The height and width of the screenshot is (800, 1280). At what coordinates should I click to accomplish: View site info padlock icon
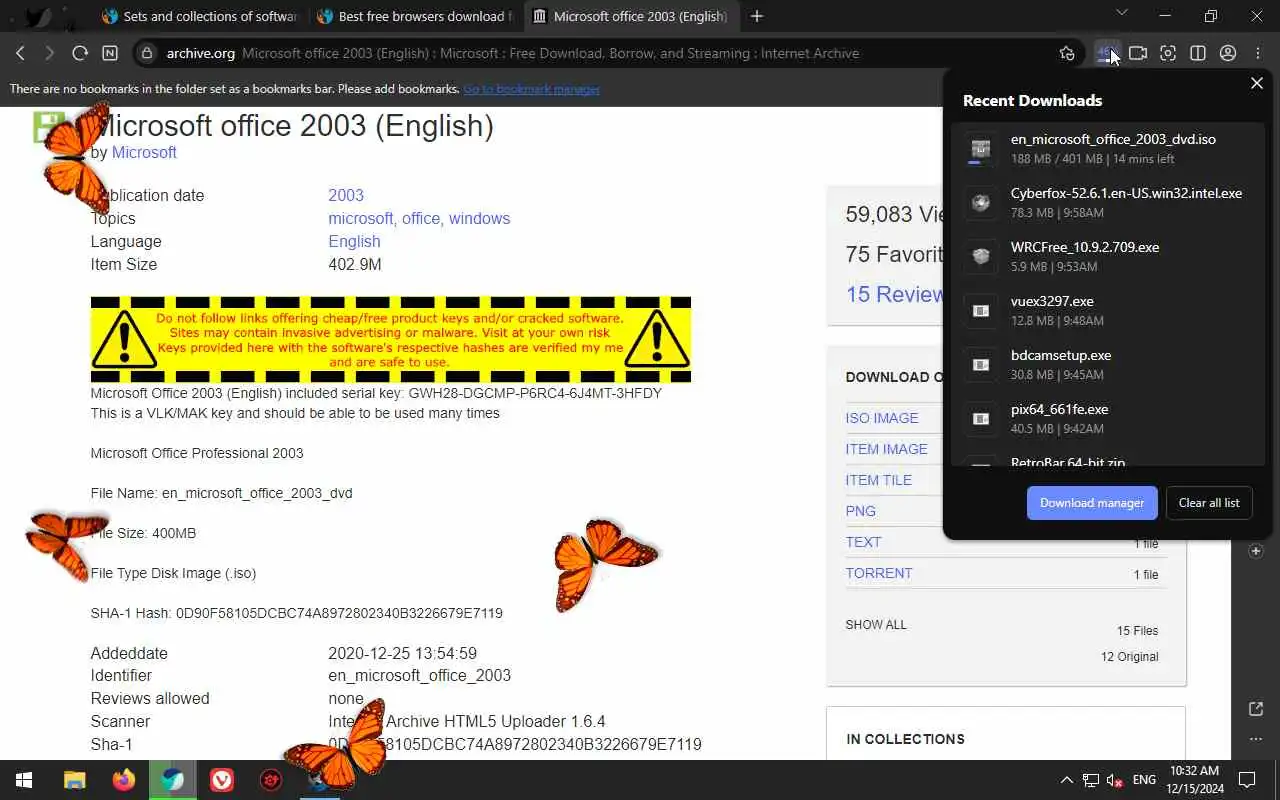click(x=147, y=53)
